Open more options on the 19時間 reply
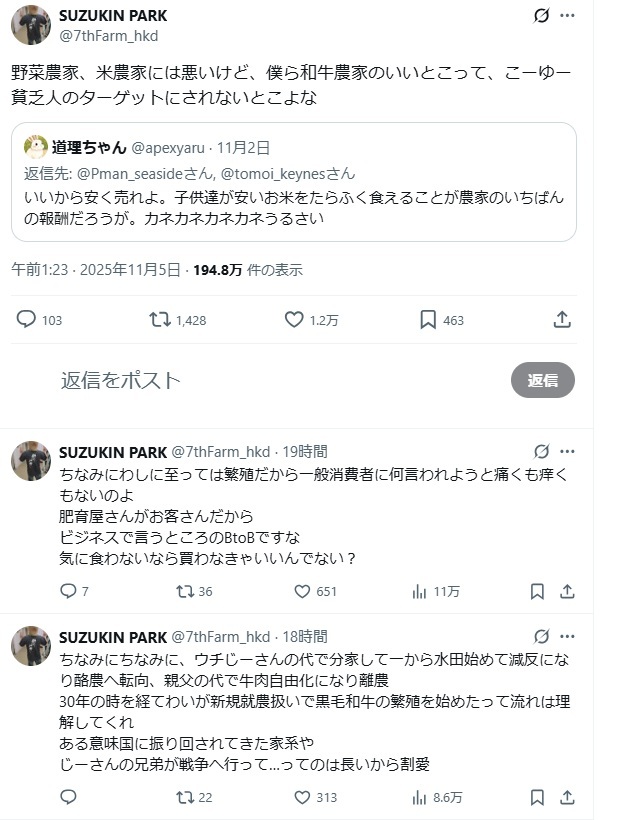 [568, 452]
